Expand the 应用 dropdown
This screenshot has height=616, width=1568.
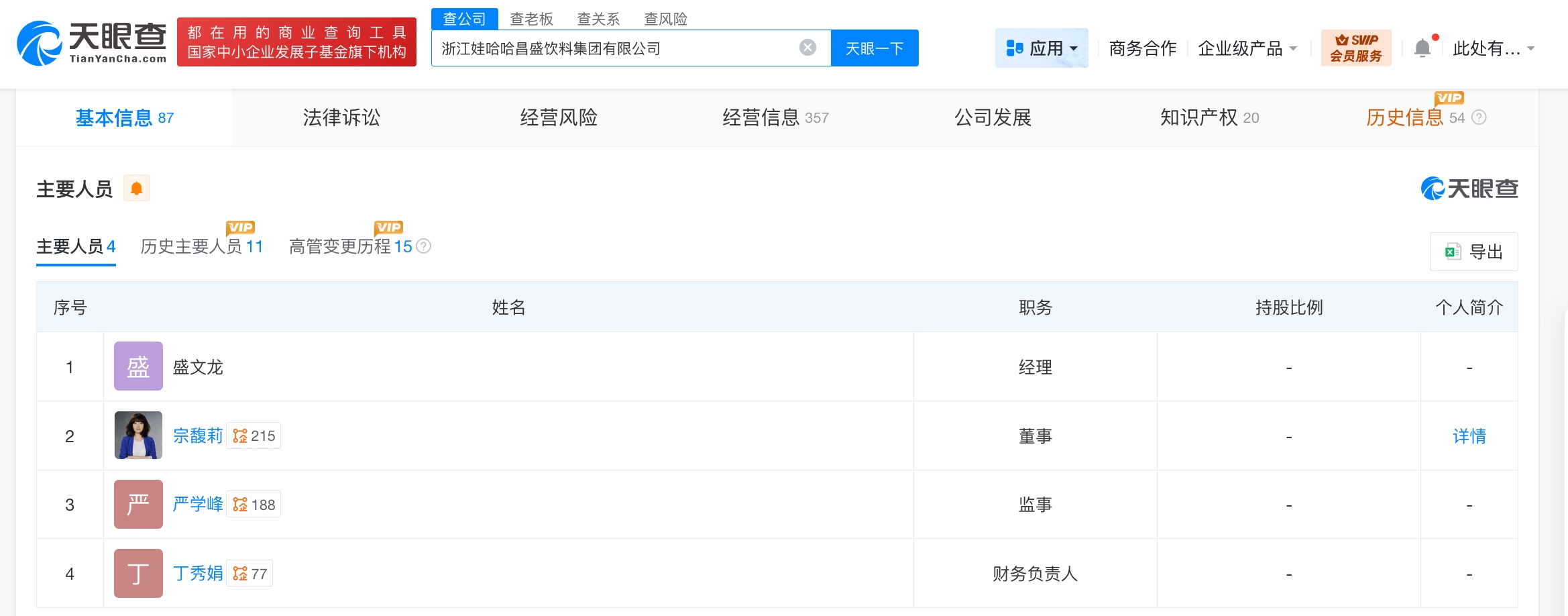click(1042, 48)
